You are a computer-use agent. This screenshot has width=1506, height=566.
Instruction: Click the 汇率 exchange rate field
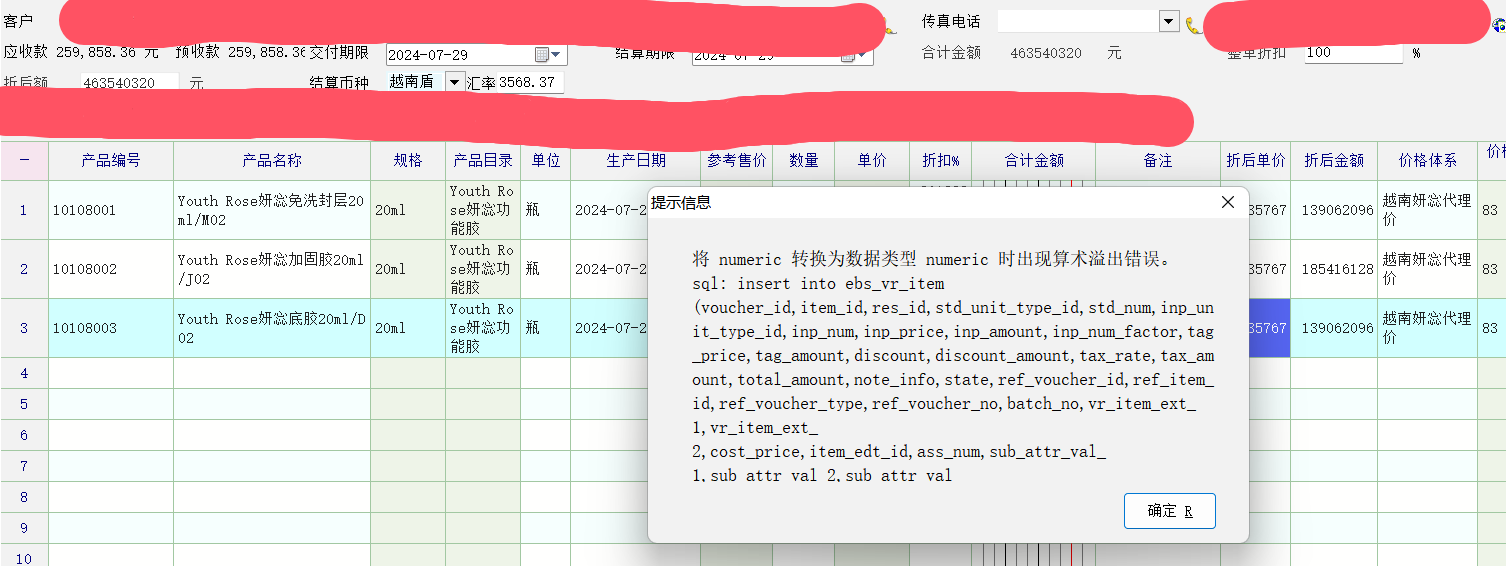(530, 83)
